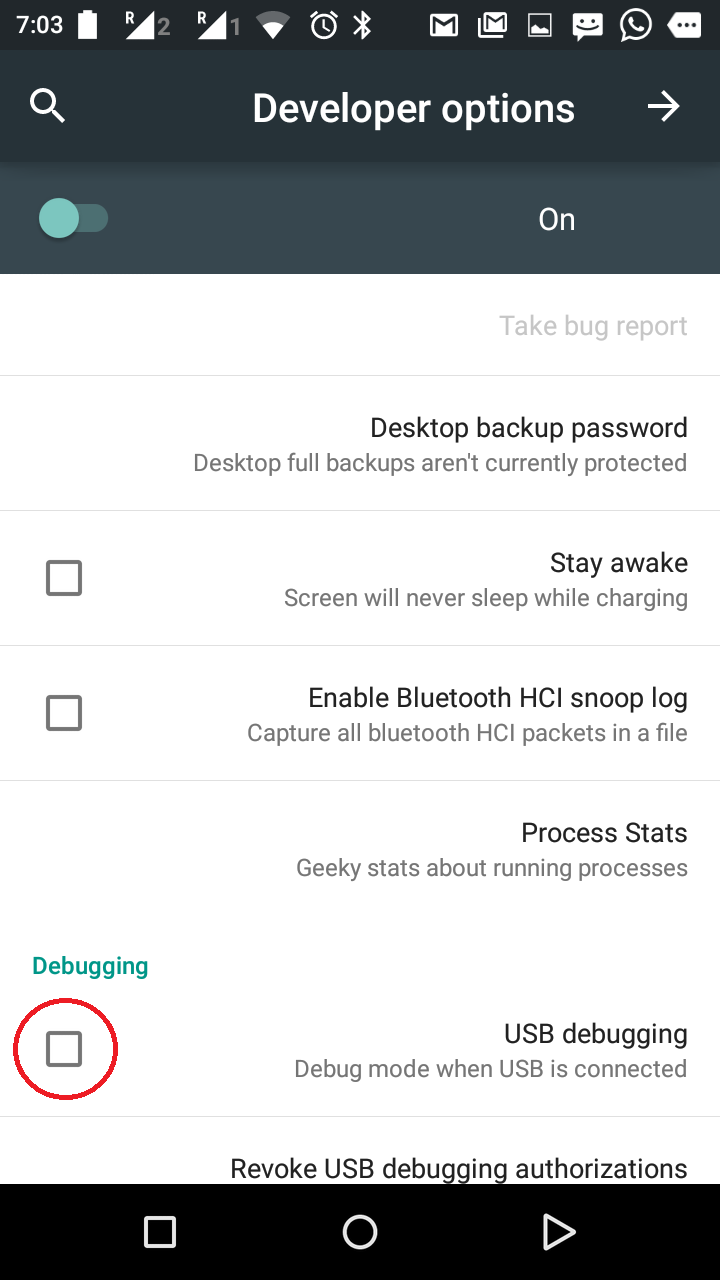This screenshot has width=720, height=1280.
Task: Tap the Gmail notification icon
Action: pyautogui.click(x=444, y=26)
